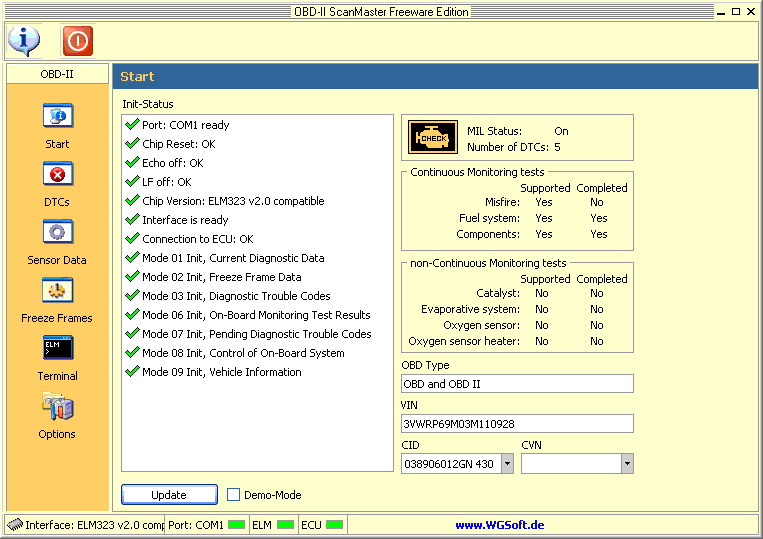Open the www.WGSoft.de link
This screenshot has height=539, width=763.
pyautogui.click(x=500, y=525)
